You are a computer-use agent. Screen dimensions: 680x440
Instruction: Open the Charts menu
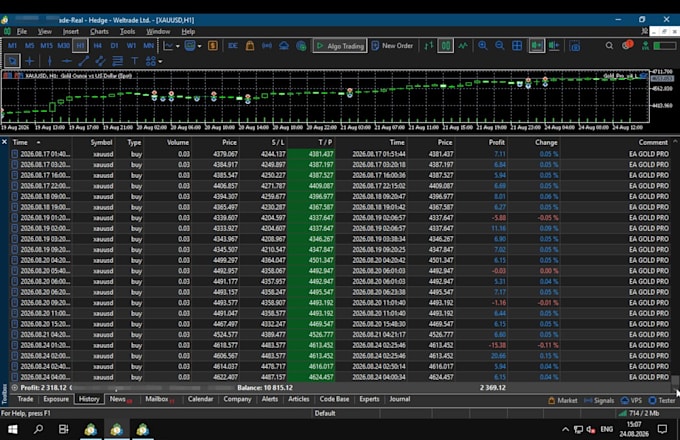pos(99,31)
